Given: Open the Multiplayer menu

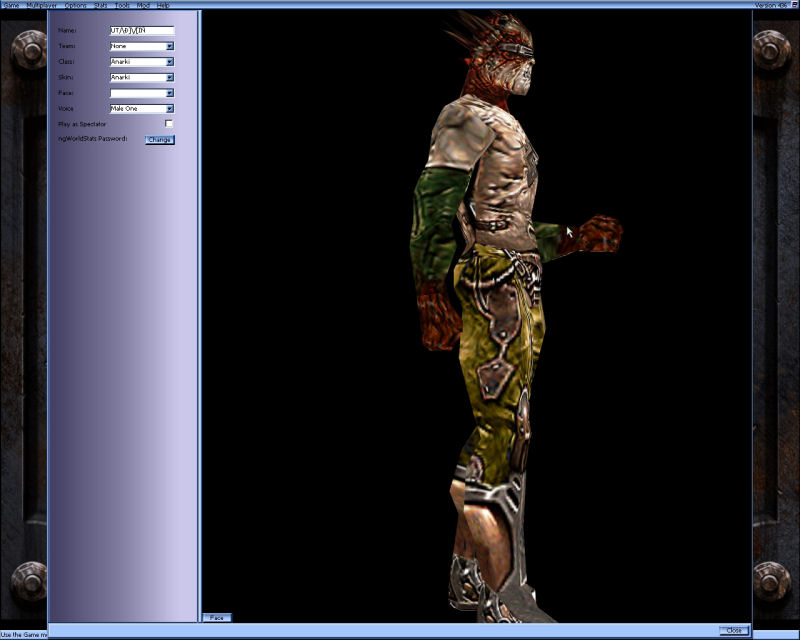Looking at the screenshot, I should [38, 3].
